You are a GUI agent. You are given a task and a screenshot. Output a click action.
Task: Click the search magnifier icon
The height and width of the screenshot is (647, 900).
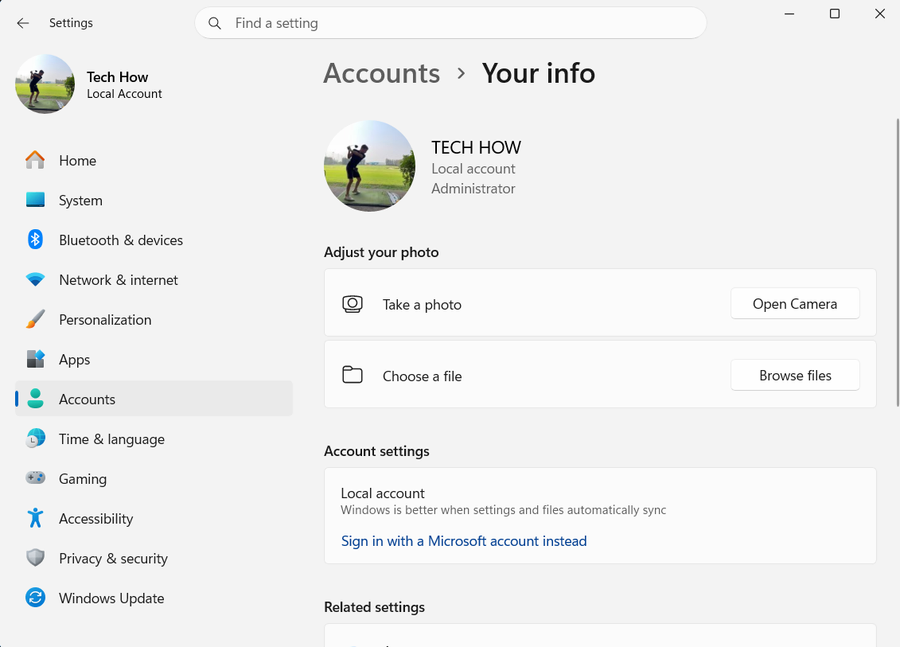pos(215,23)
